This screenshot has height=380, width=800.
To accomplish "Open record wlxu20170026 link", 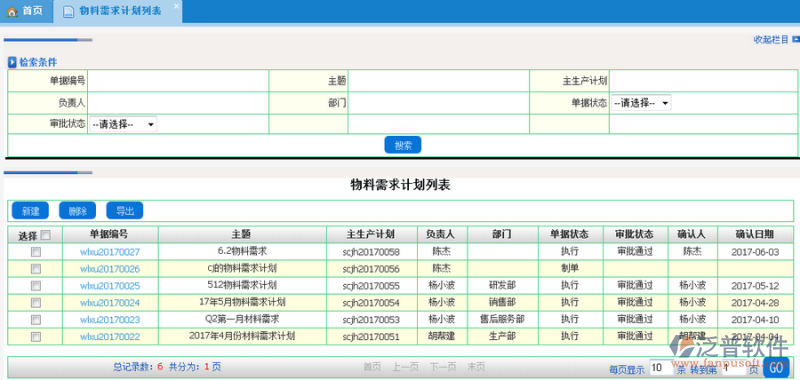I will [110, 269].
